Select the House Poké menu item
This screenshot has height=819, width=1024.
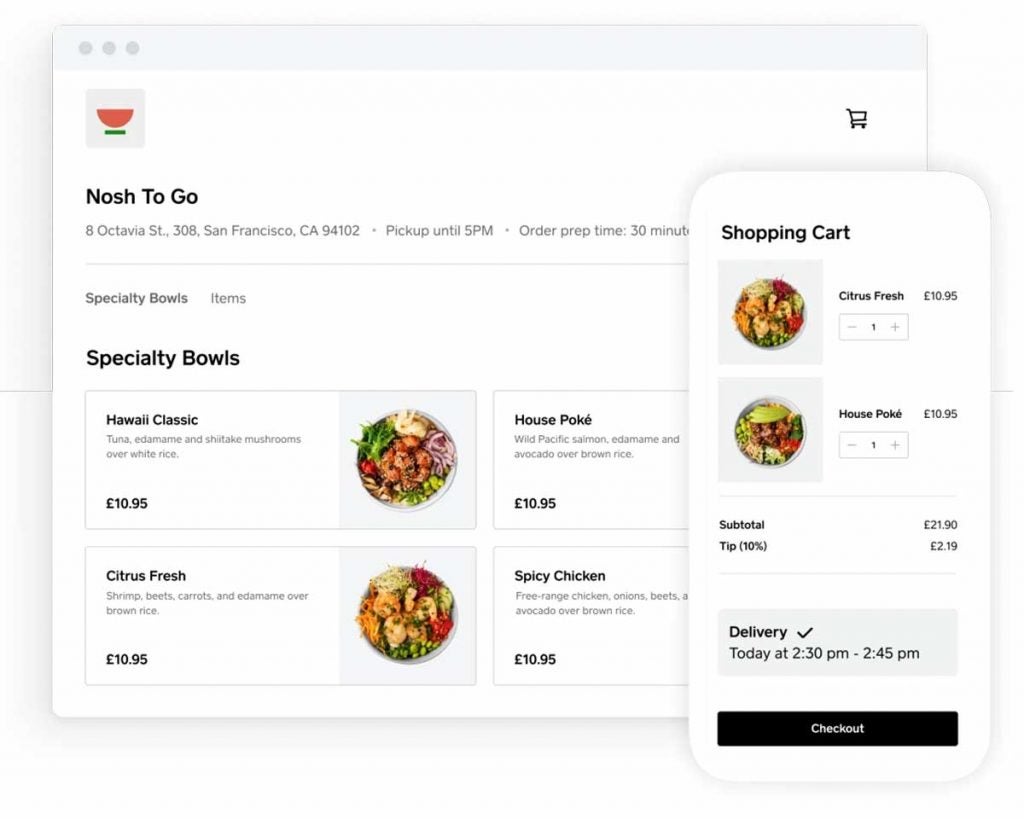[x=591, y=460]
